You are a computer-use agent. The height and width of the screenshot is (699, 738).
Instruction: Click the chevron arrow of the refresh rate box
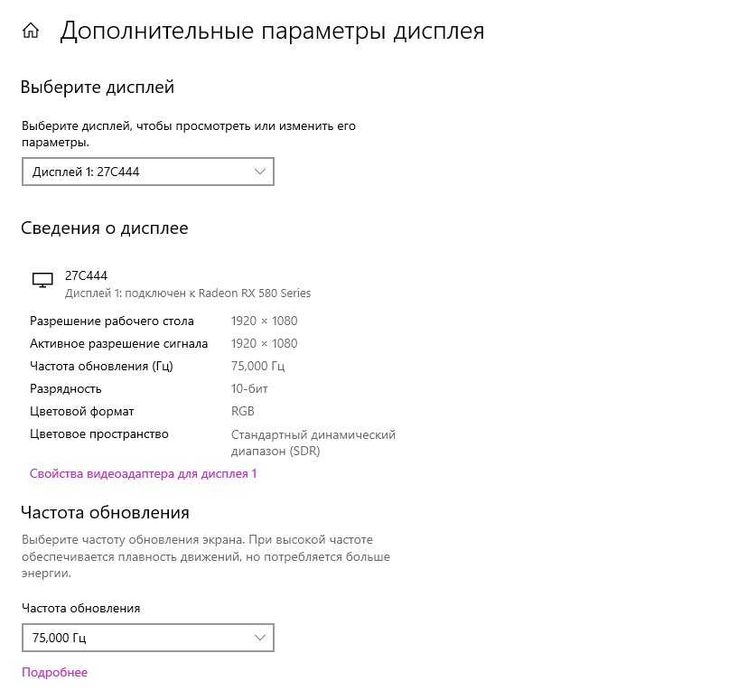pos(260,637)
